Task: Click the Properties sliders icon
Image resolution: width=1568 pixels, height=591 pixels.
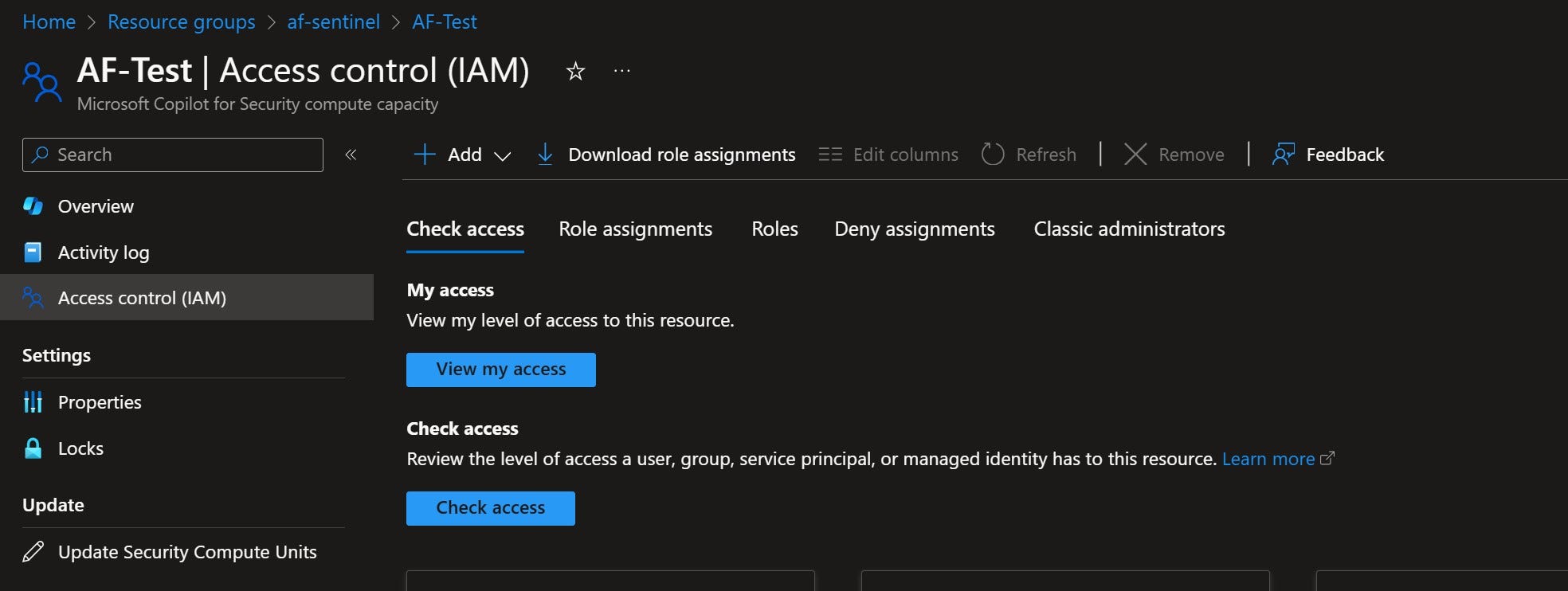Action: (x=33, y=402)
